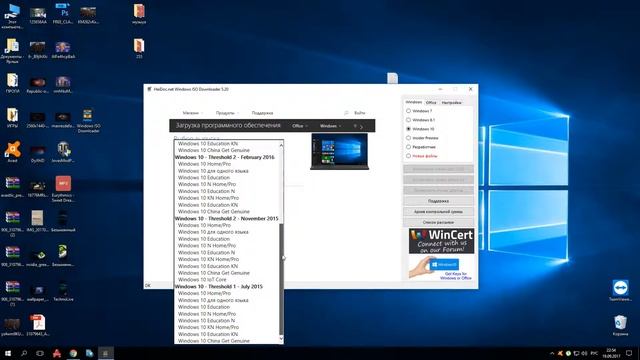Open Get Keys for Windows or Office link

coord(456,276)
